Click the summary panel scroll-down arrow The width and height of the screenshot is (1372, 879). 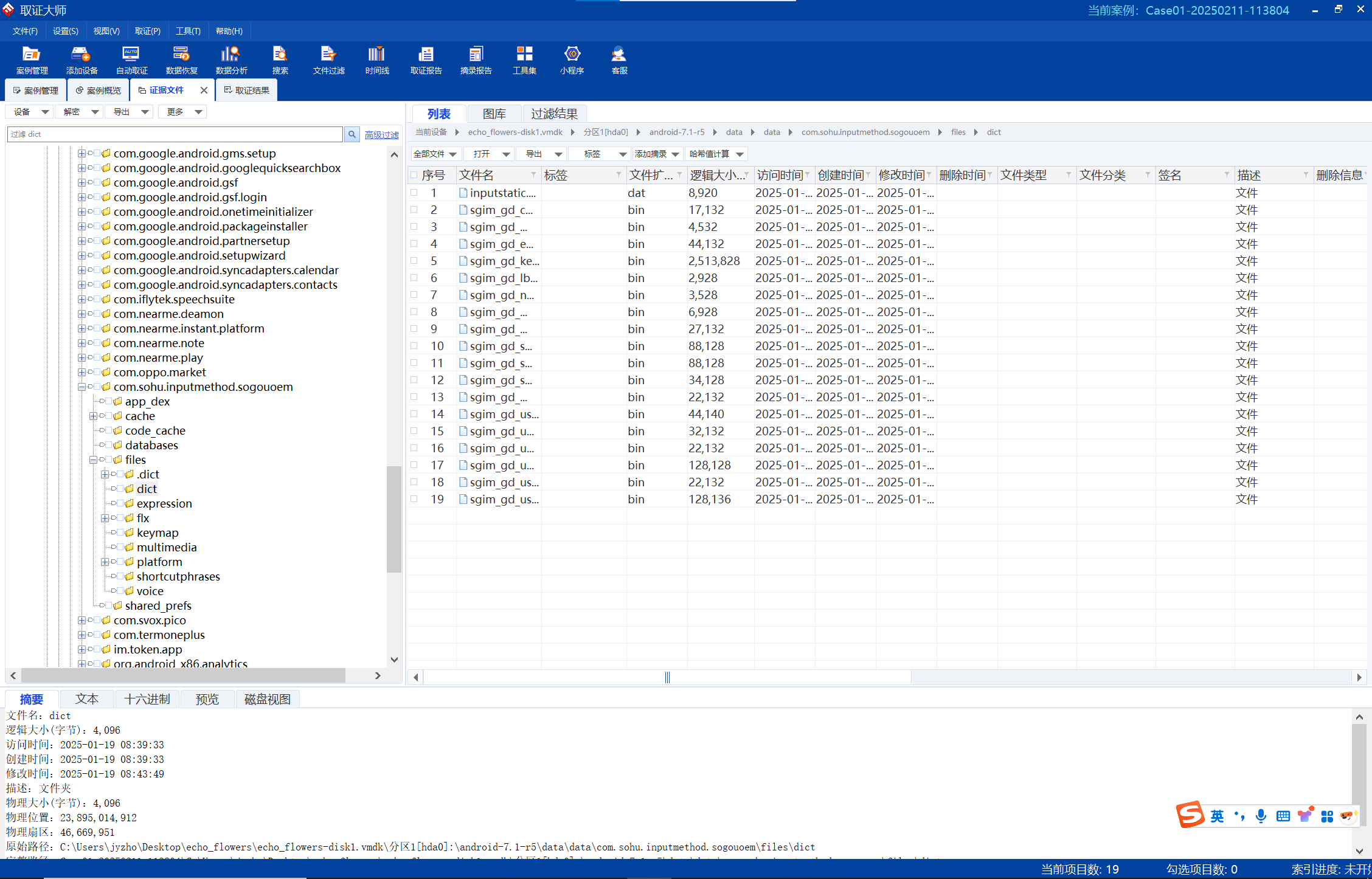(1359, 851)
